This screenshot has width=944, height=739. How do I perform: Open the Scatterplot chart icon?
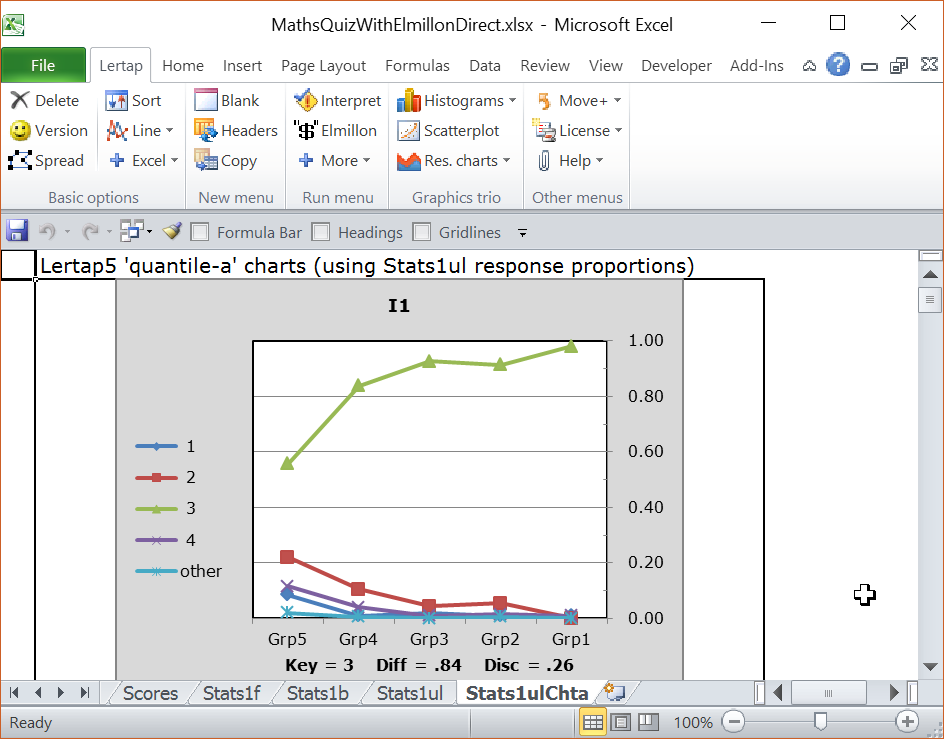click(408, 131)
